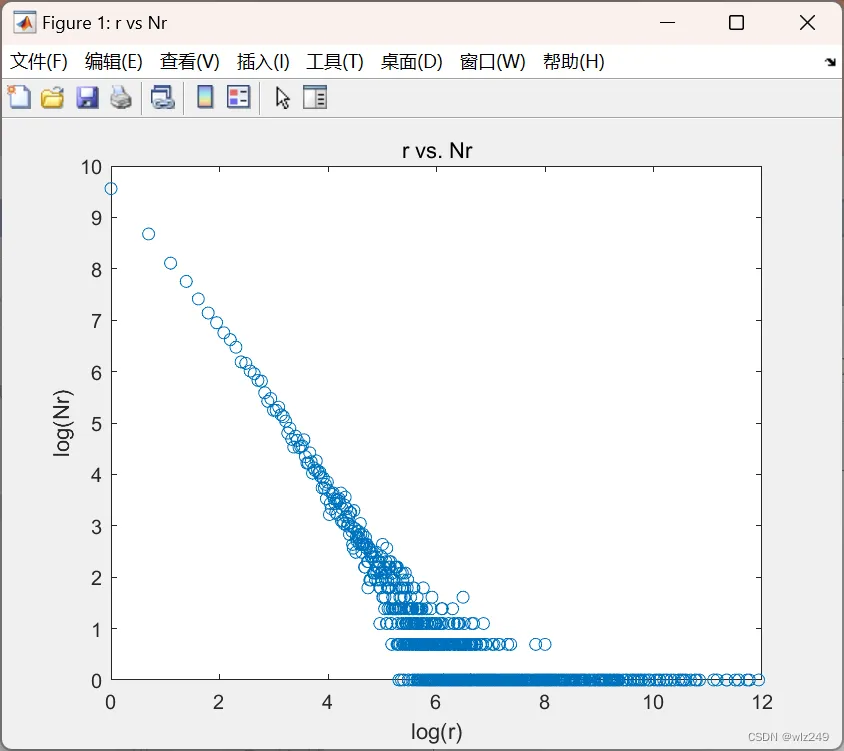Click the y-axis tick label 5
The width and height of the screenshot is (844, 751).
pyautogui.click(x=96, y=424)
